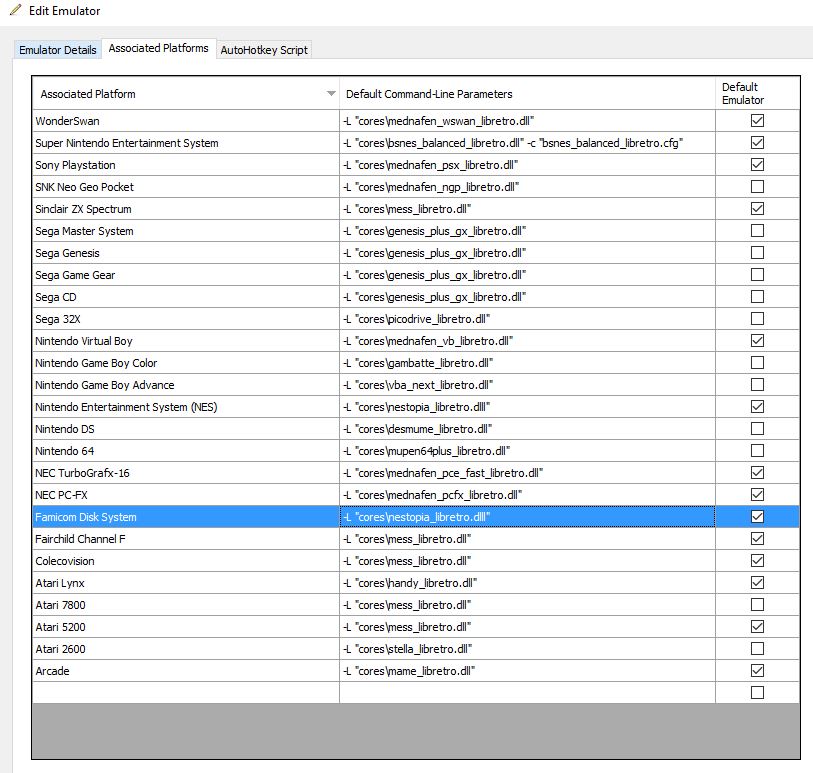The width and height of the screenshot is (813, 773).
Task: Uncheck default emulator for Atari 5200
Action: 758,627
